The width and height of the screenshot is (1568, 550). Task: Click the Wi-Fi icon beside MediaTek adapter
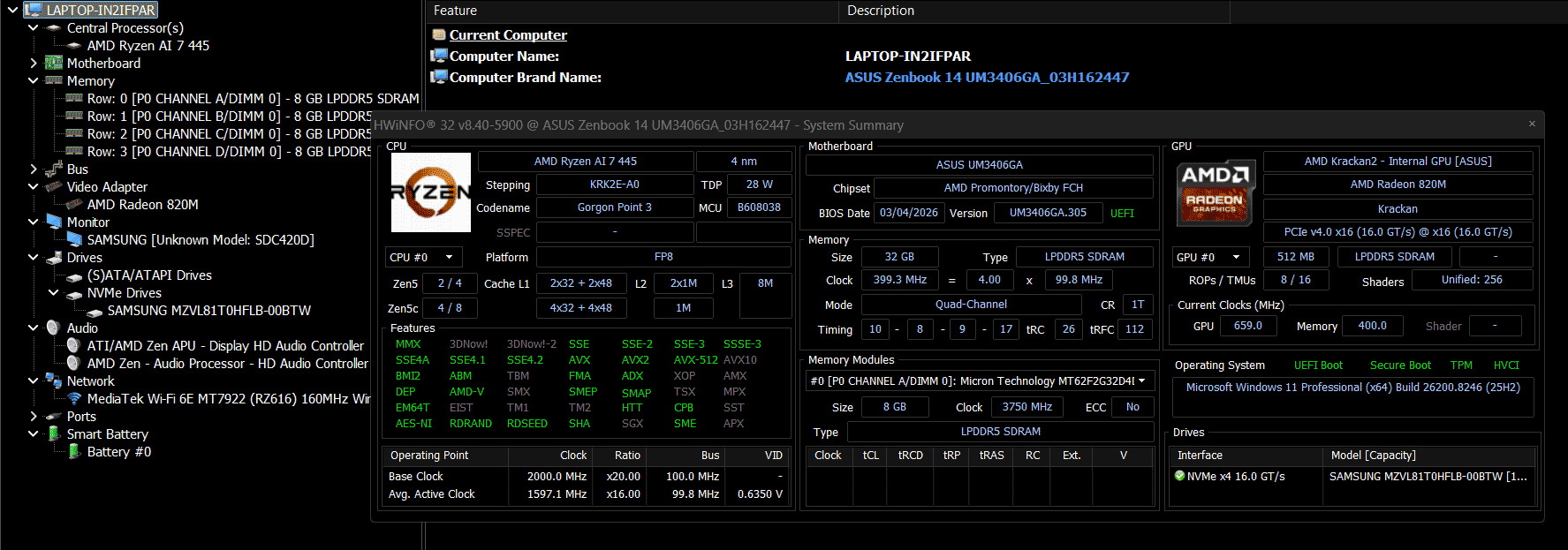(x=74, y=398)
